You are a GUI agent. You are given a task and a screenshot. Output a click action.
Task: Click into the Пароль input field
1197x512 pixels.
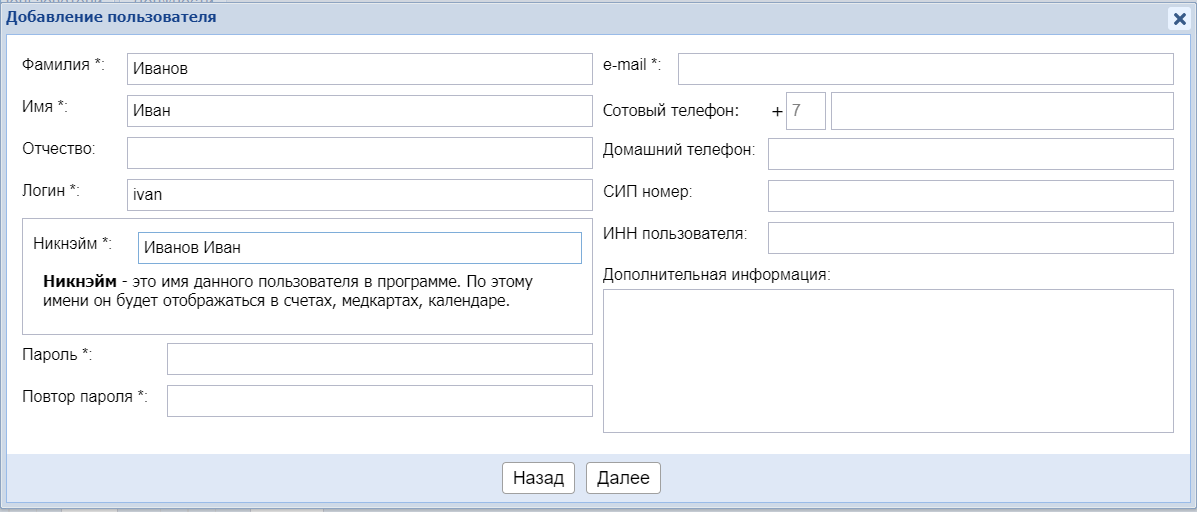pos(379,359)
